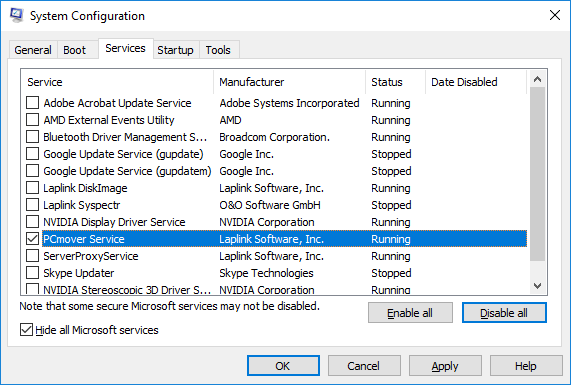This screenshot has height=385, width=571.
Task: Switch to the General tab
Action: click(33, 50)
